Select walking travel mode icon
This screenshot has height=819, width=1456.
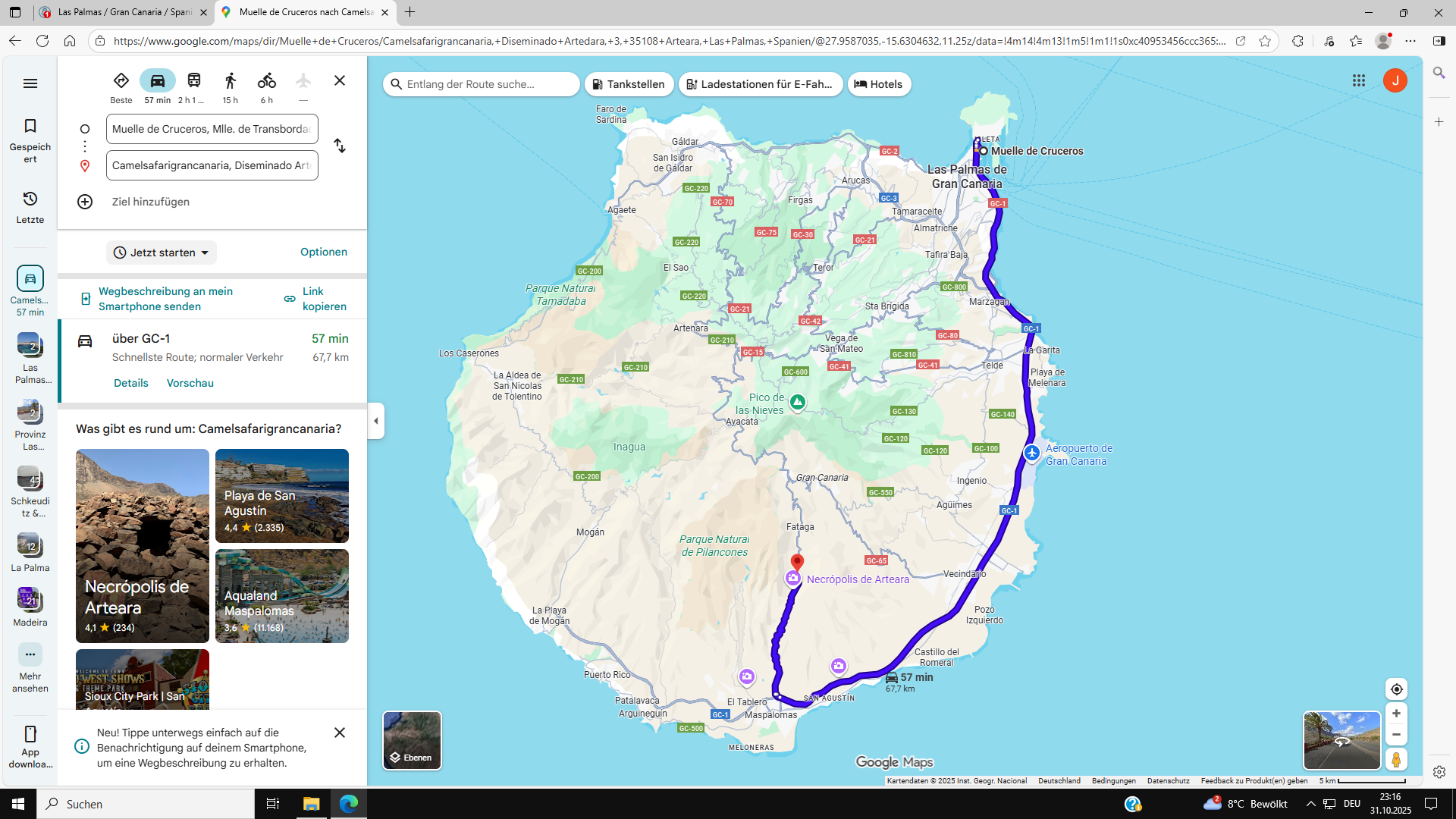tap(231, 81)
